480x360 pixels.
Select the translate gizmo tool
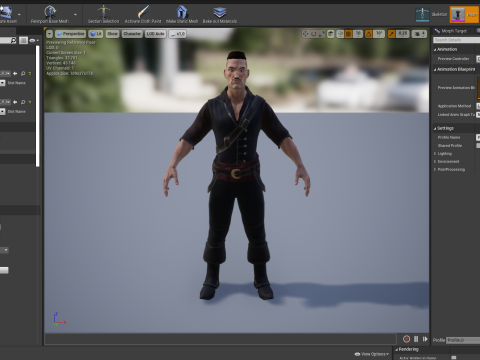click(x=305, y=34)
